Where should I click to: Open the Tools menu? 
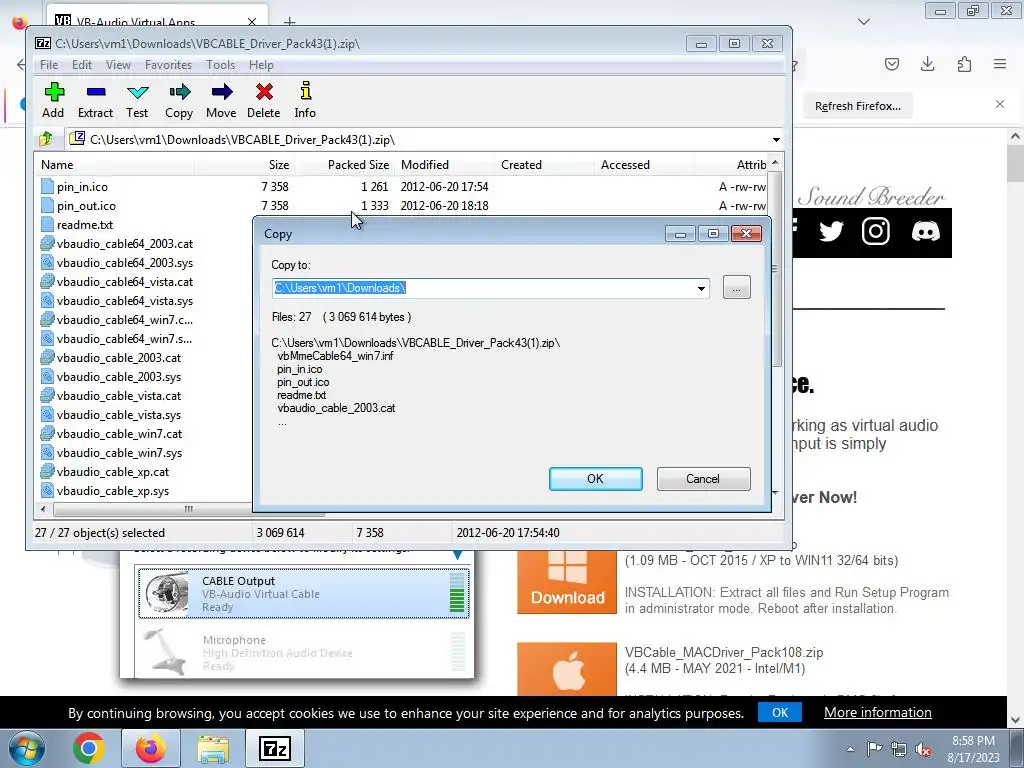point(220,65)
